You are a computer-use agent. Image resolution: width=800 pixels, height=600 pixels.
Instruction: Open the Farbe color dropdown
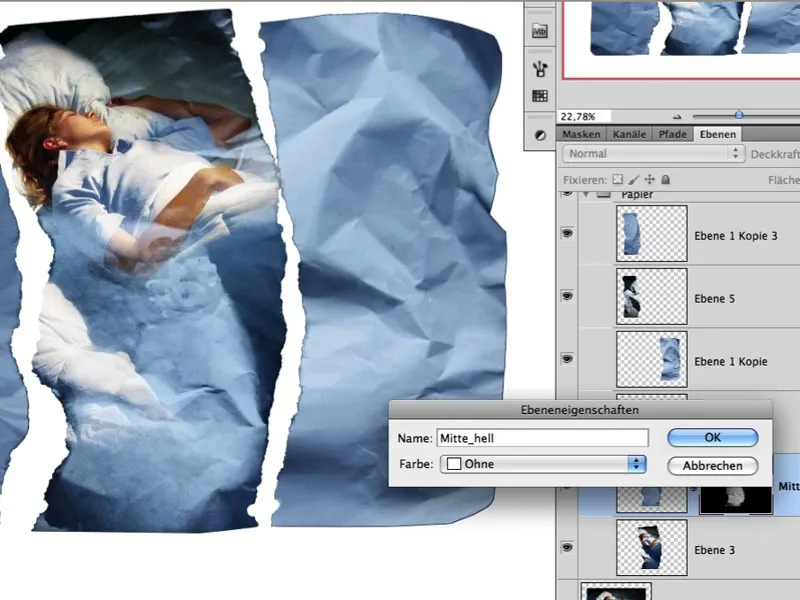pos(543,464)
